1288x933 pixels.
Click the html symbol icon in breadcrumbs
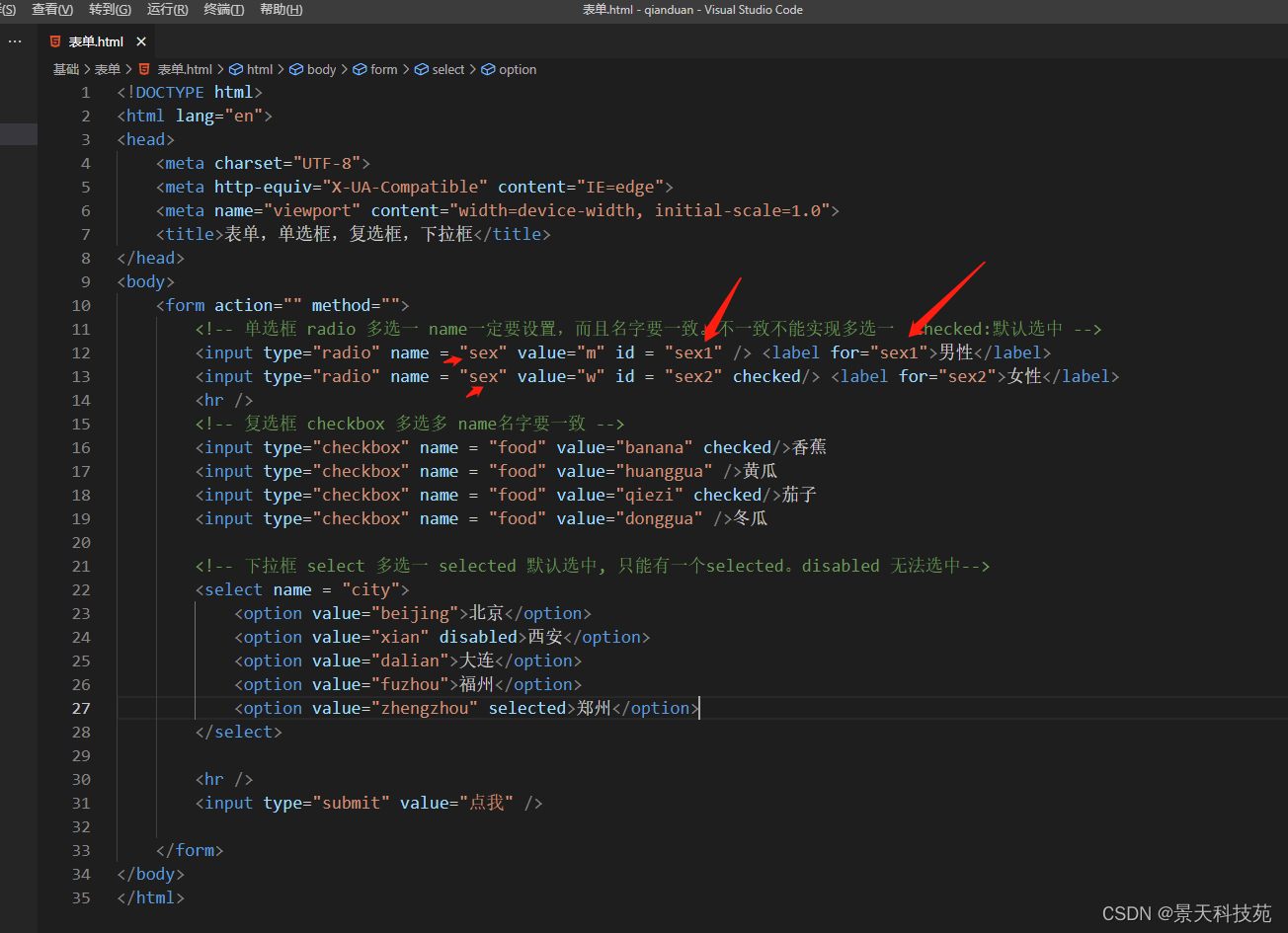(x=236, y=69)
